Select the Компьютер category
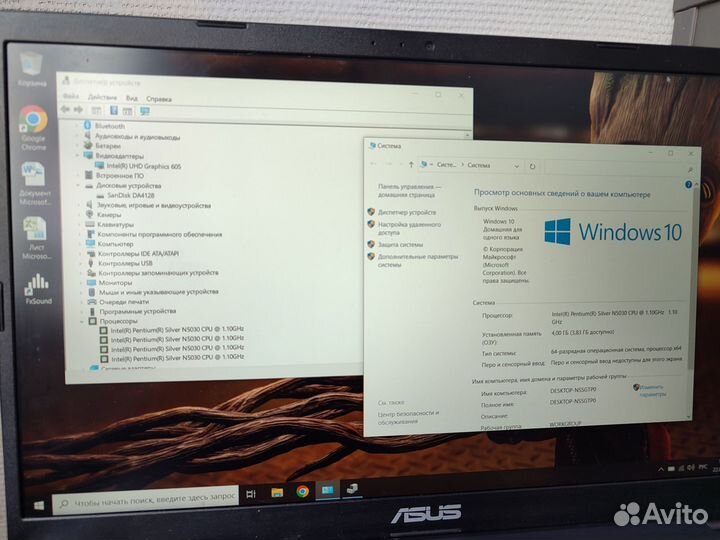Viewport: 720px width, 540px height. [115, 244]
